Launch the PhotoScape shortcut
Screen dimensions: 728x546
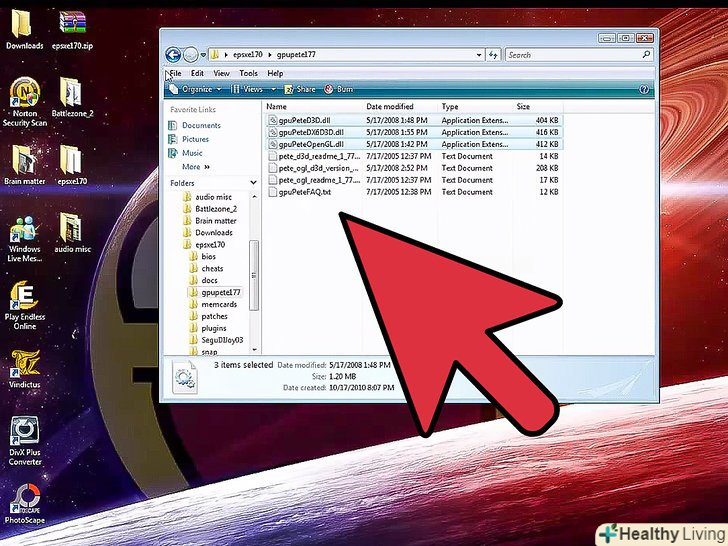[x=25, y=504]
